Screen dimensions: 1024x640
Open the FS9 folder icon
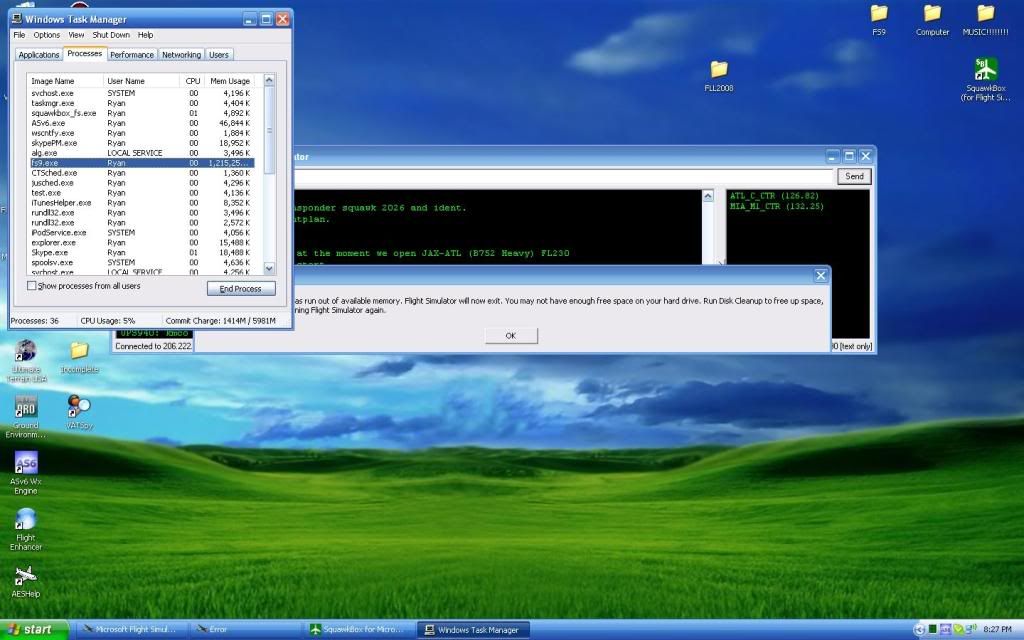879,14
